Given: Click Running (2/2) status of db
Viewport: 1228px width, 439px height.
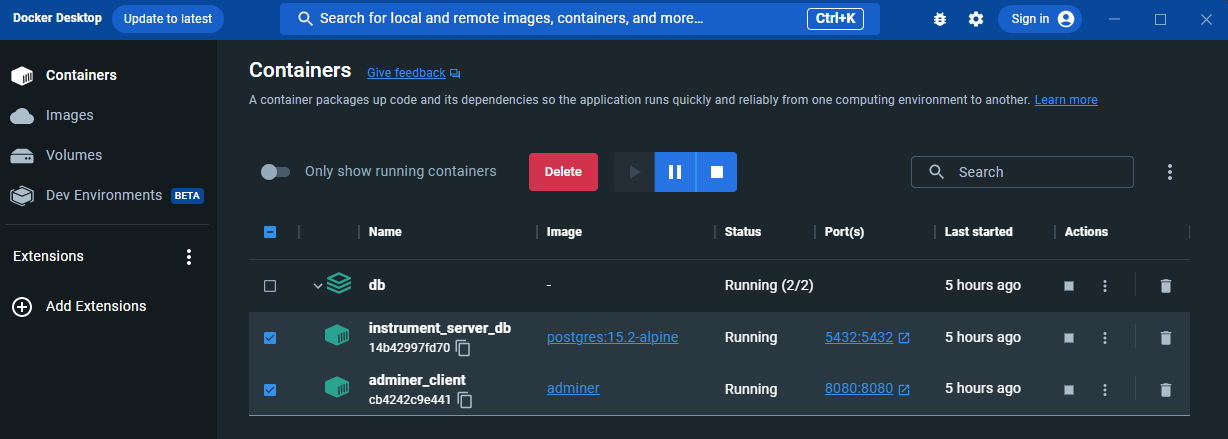Looking at the screenshot, I should [x=769, y=285].
